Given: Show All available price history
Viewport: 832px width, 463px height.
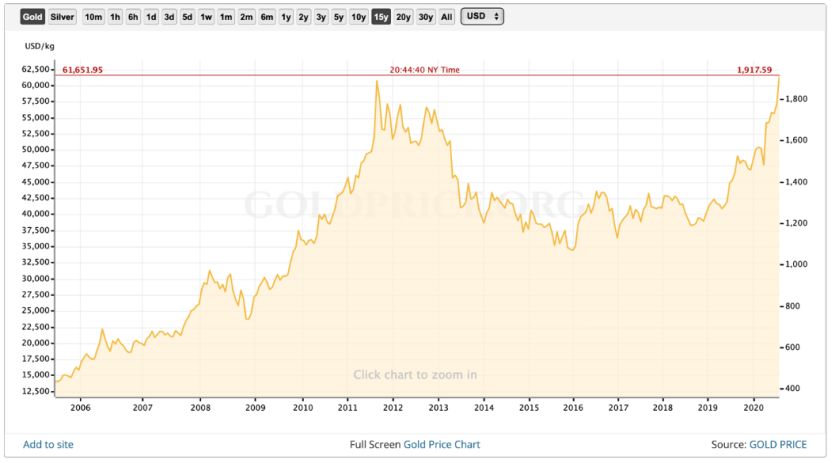Looking at the screenshot, I should [x=446, y=17].
